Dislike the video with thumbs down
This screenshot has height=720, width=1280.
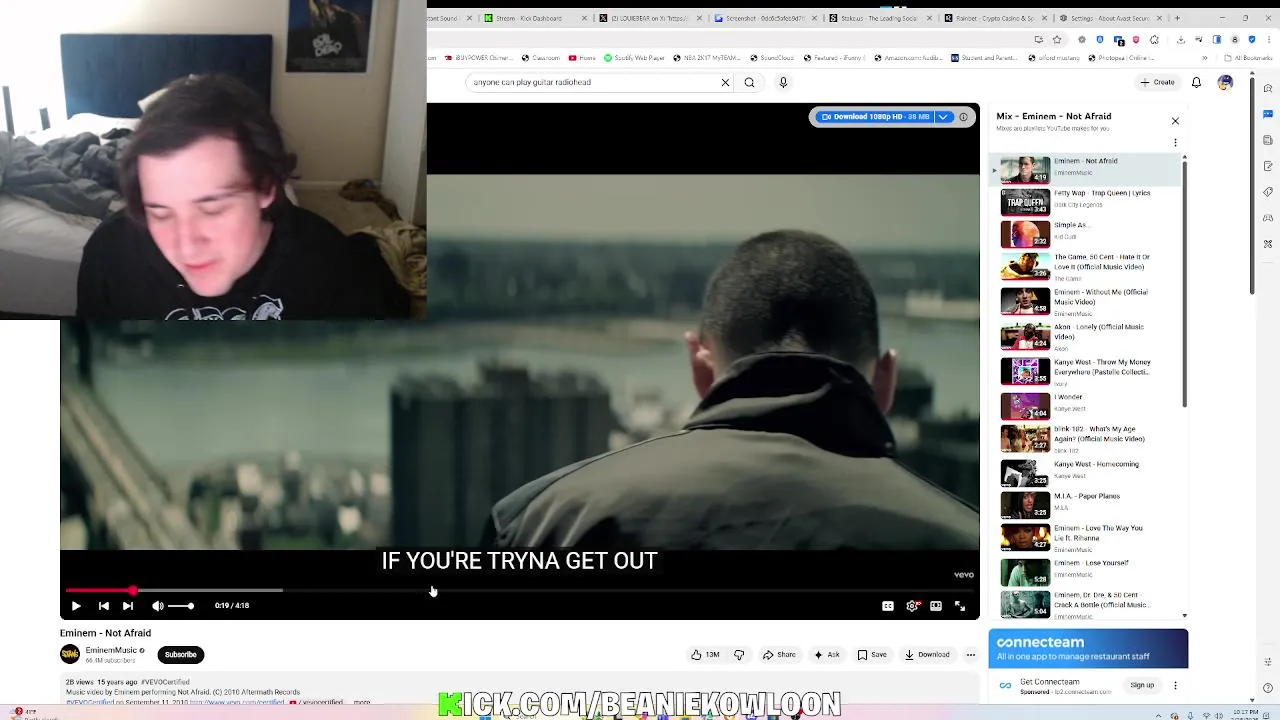pyautogui.click(x=739, y=655)
